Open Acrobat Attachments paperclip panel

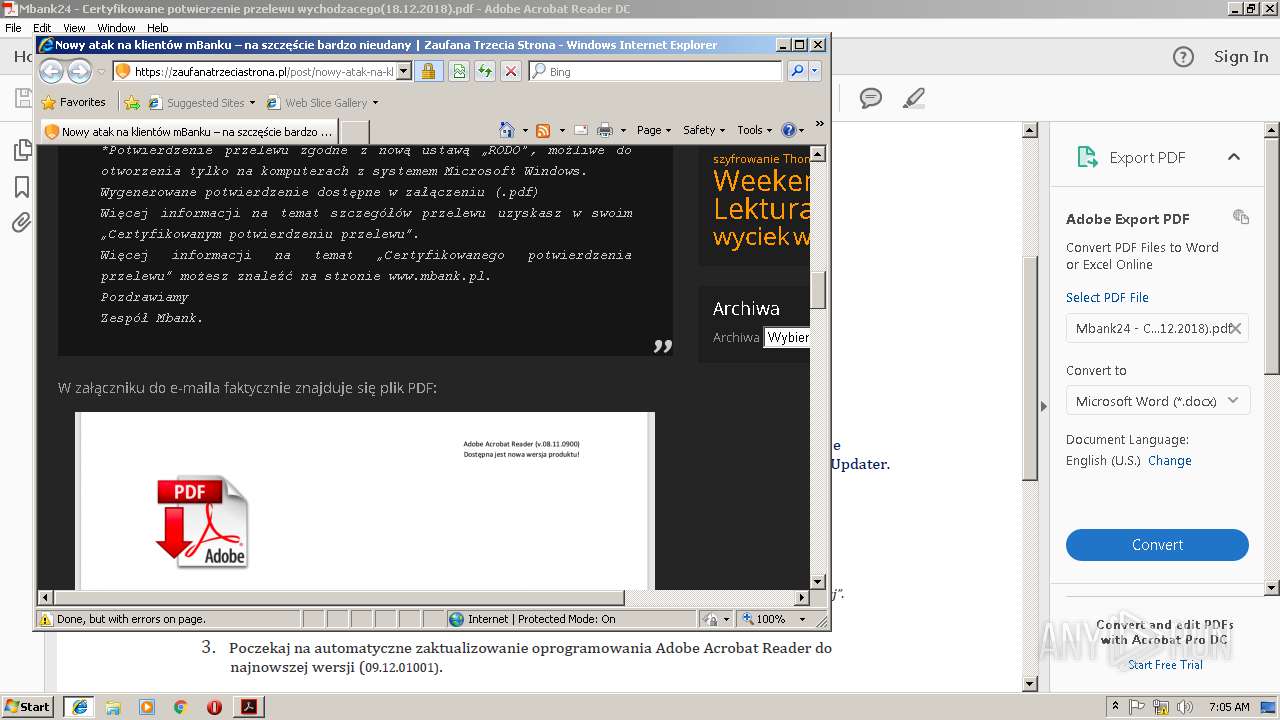[21, 223]
